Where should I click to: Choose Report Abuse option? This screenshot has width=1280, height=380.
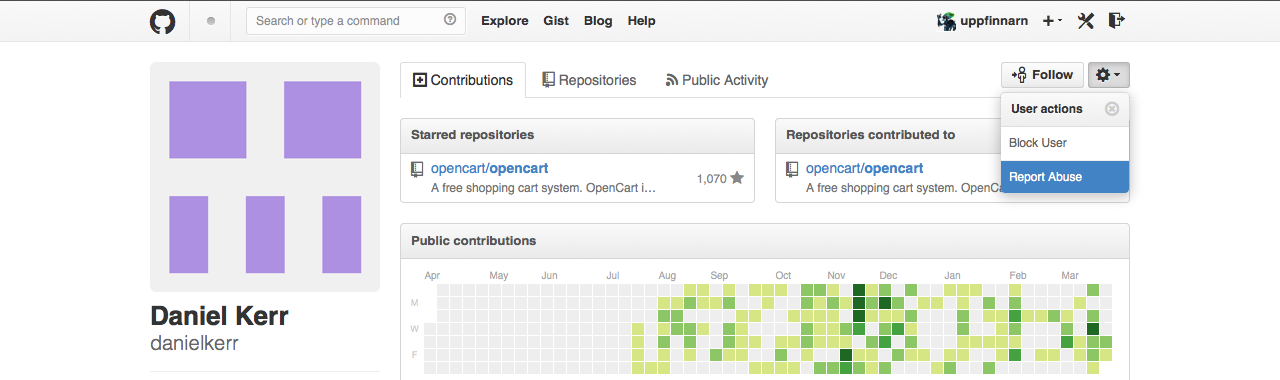pyautogui.click(x=1065, y=177)
